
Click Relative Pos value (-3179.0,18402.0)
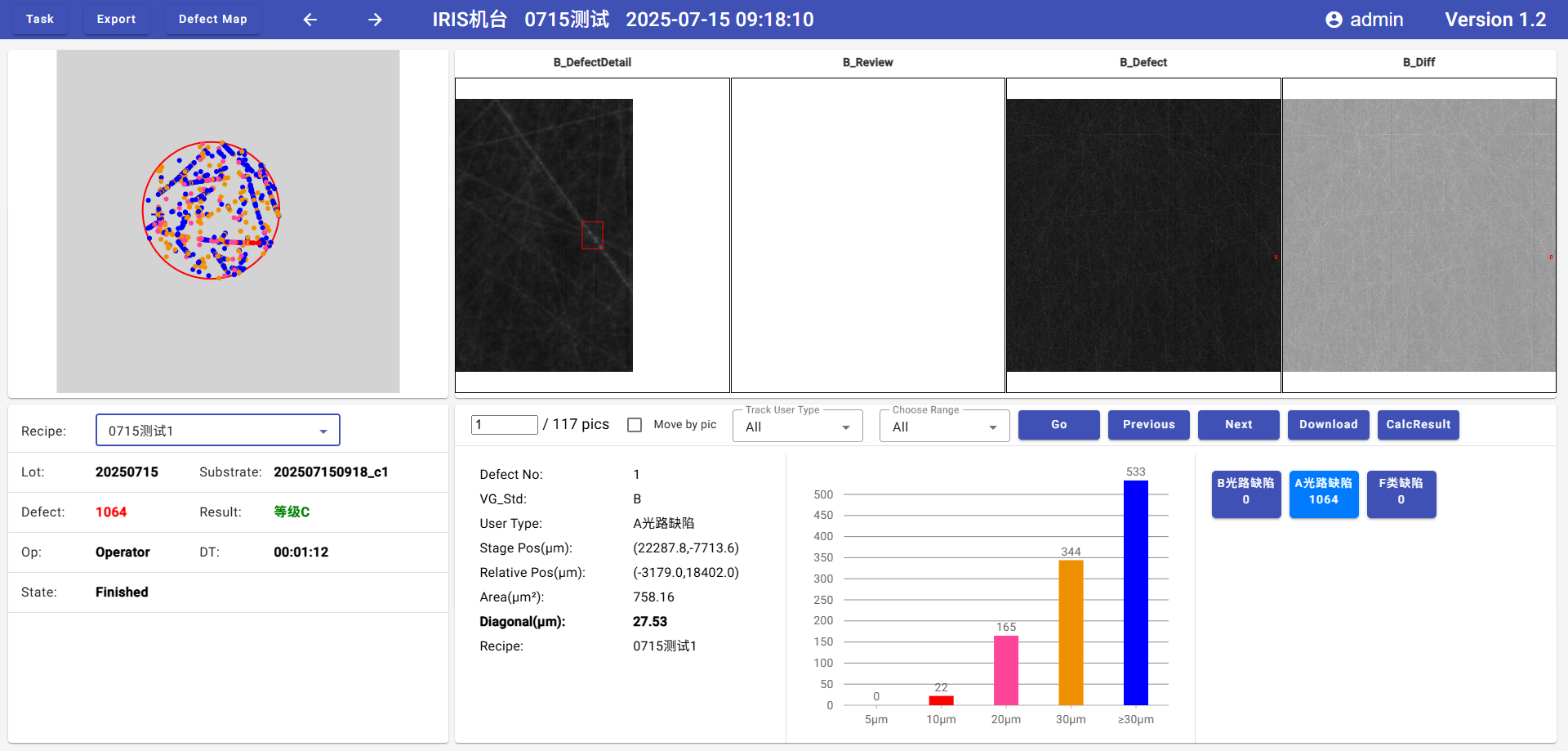tap(686, 573)
